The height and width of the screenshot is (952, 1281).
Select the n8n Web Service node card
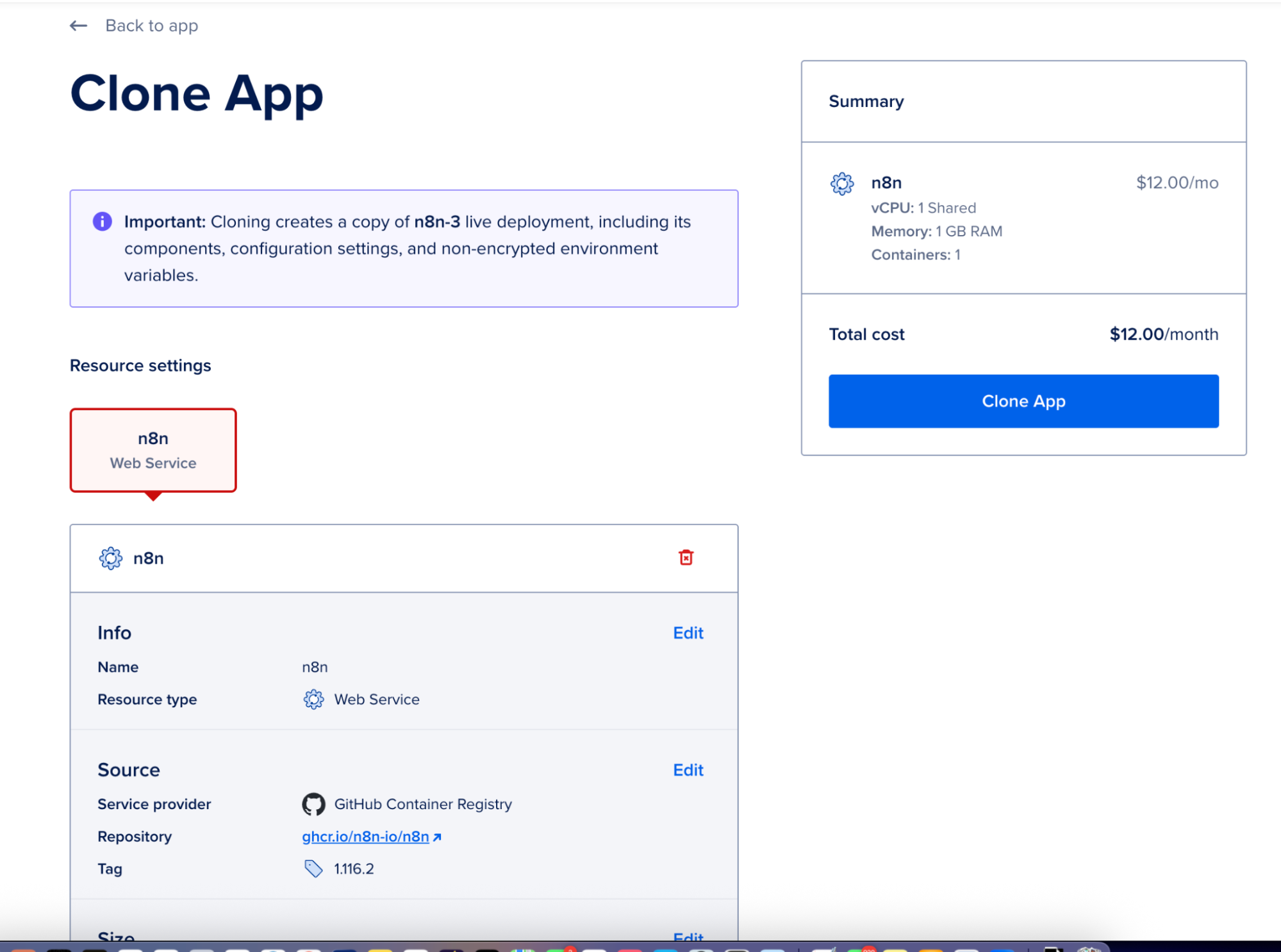point(153,450)
